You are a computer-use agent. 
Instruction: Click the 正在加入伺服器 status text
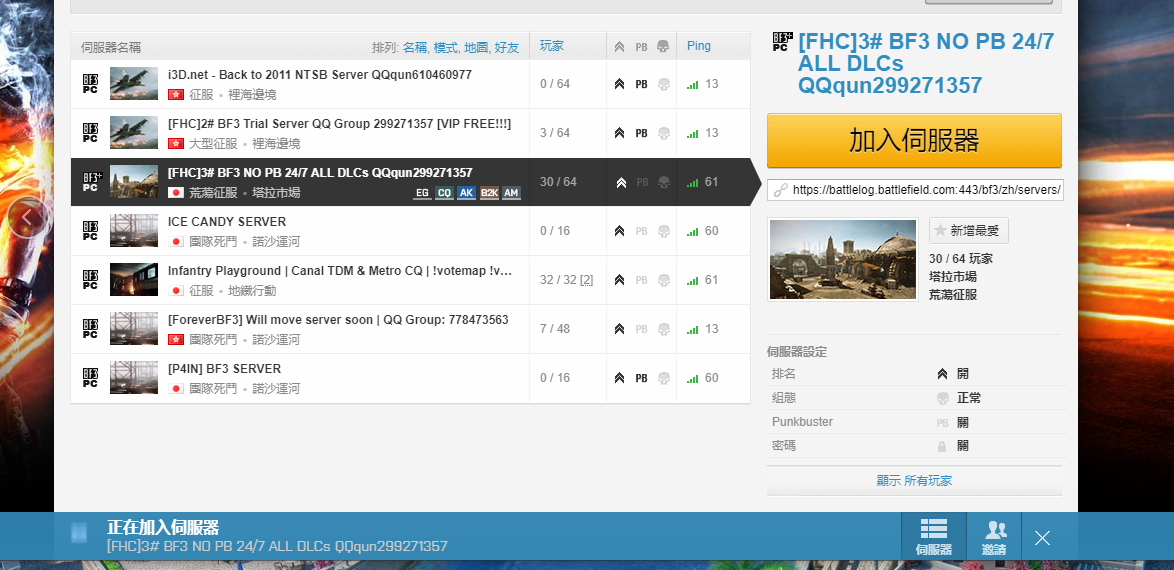click(162, 527)
